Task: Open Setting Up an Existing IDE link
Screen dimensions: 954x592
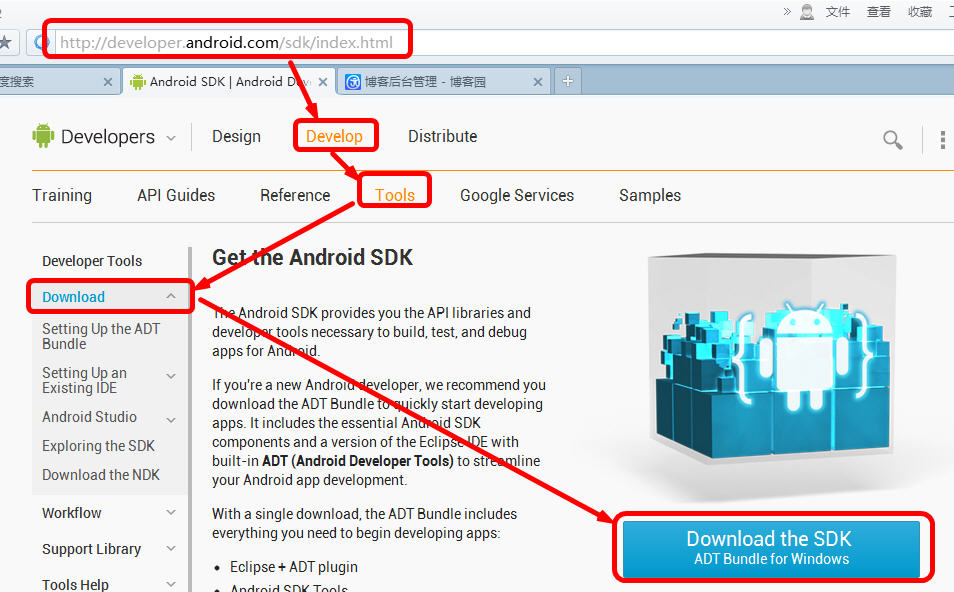Action: (85, 380)
